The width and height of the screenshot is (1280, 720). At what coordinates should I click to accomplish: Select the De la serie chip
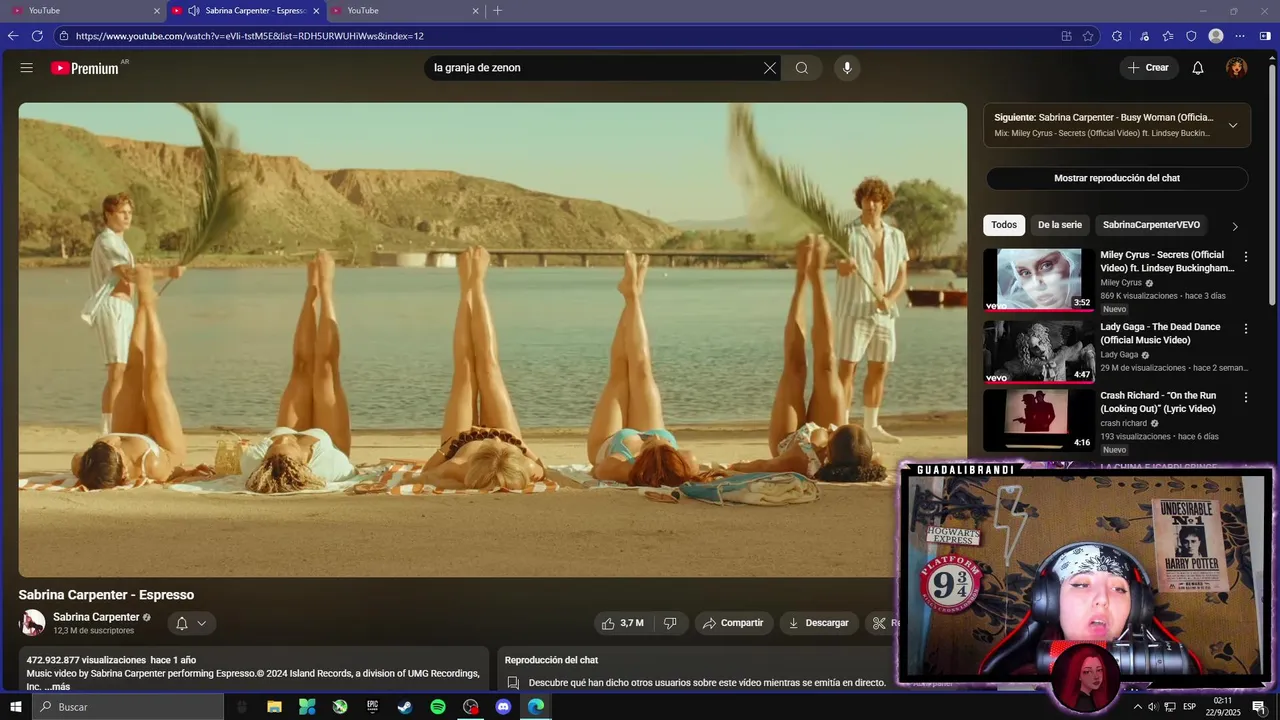[1059, 225]
